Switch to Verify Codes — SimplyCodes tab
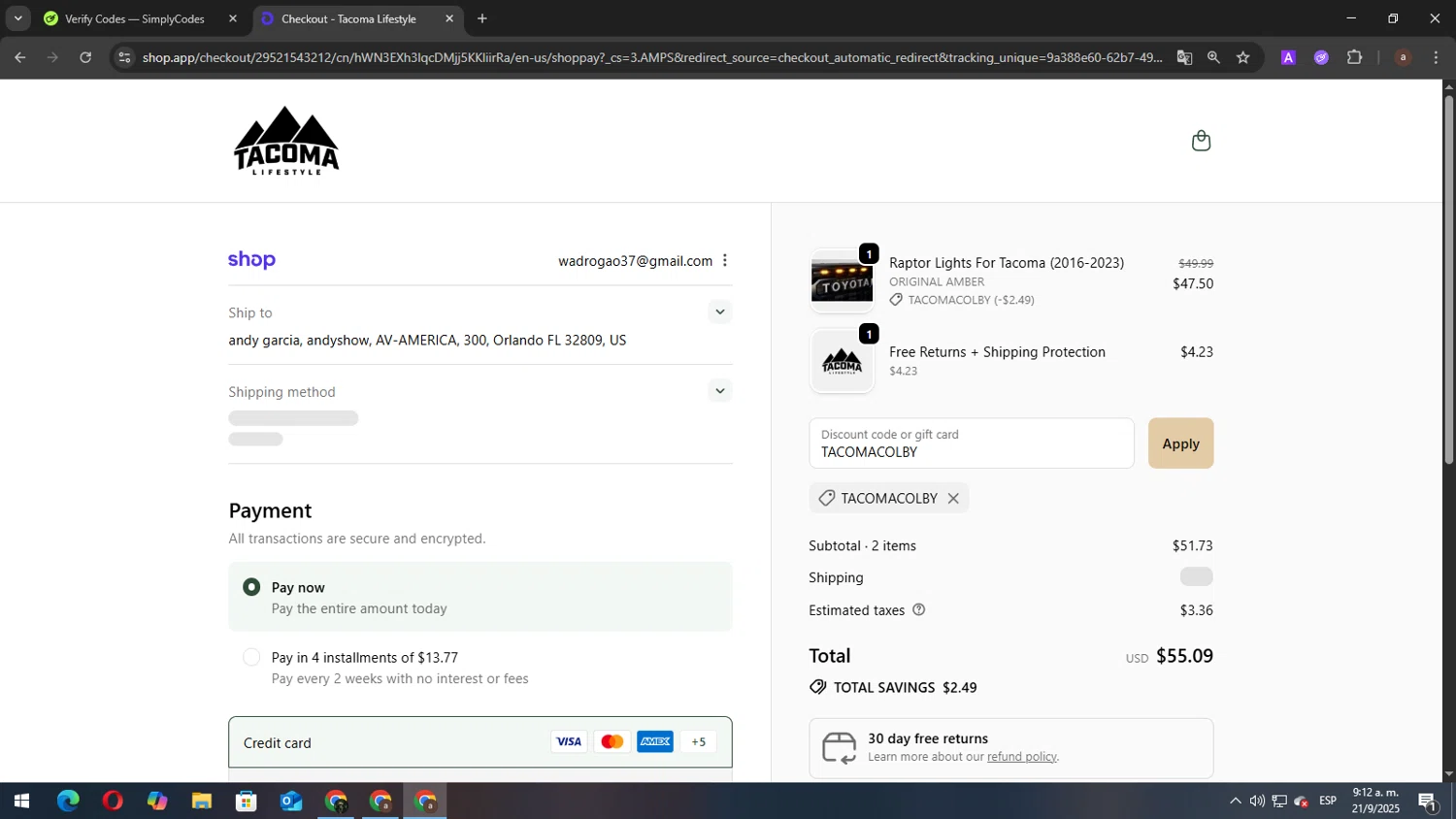The width and height of the screenshot is (1456, 819). pyautogui.click(x=134, y=18)
